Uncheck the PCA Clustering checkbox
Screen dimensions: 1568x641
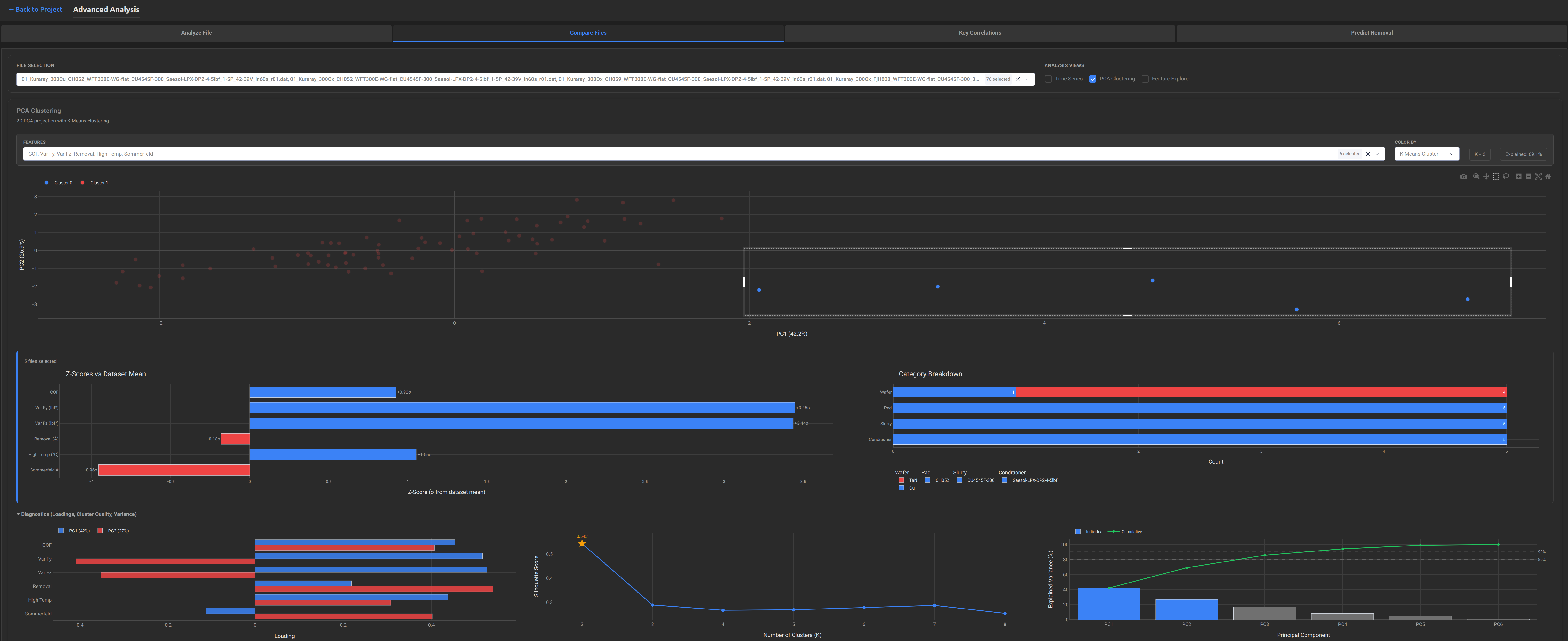click(x=1093, y=79)
